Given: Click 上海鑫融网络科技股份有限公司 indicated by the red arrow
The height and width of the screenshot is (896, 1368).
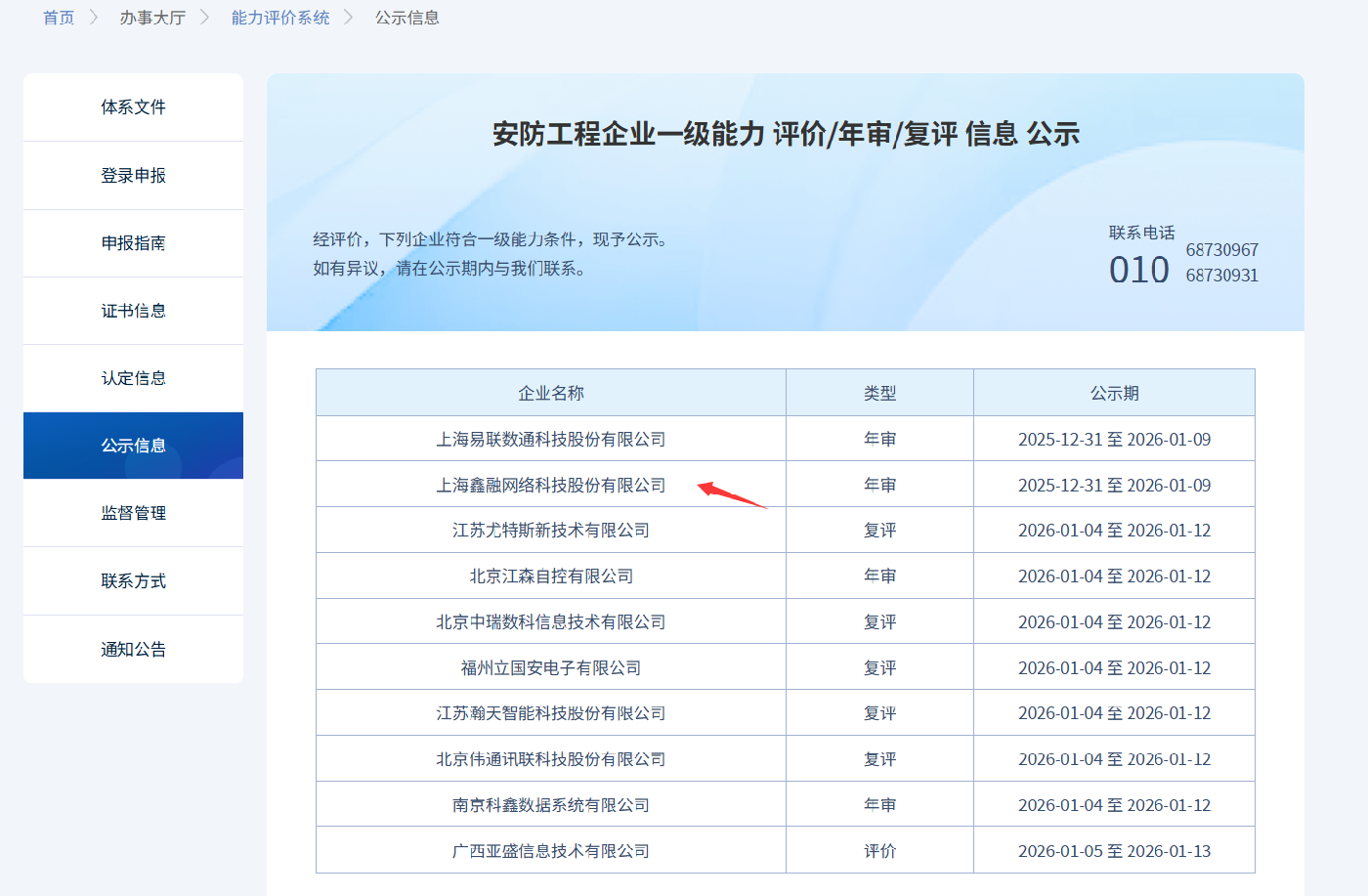Looking at the screenshot, I should (549, 484).
